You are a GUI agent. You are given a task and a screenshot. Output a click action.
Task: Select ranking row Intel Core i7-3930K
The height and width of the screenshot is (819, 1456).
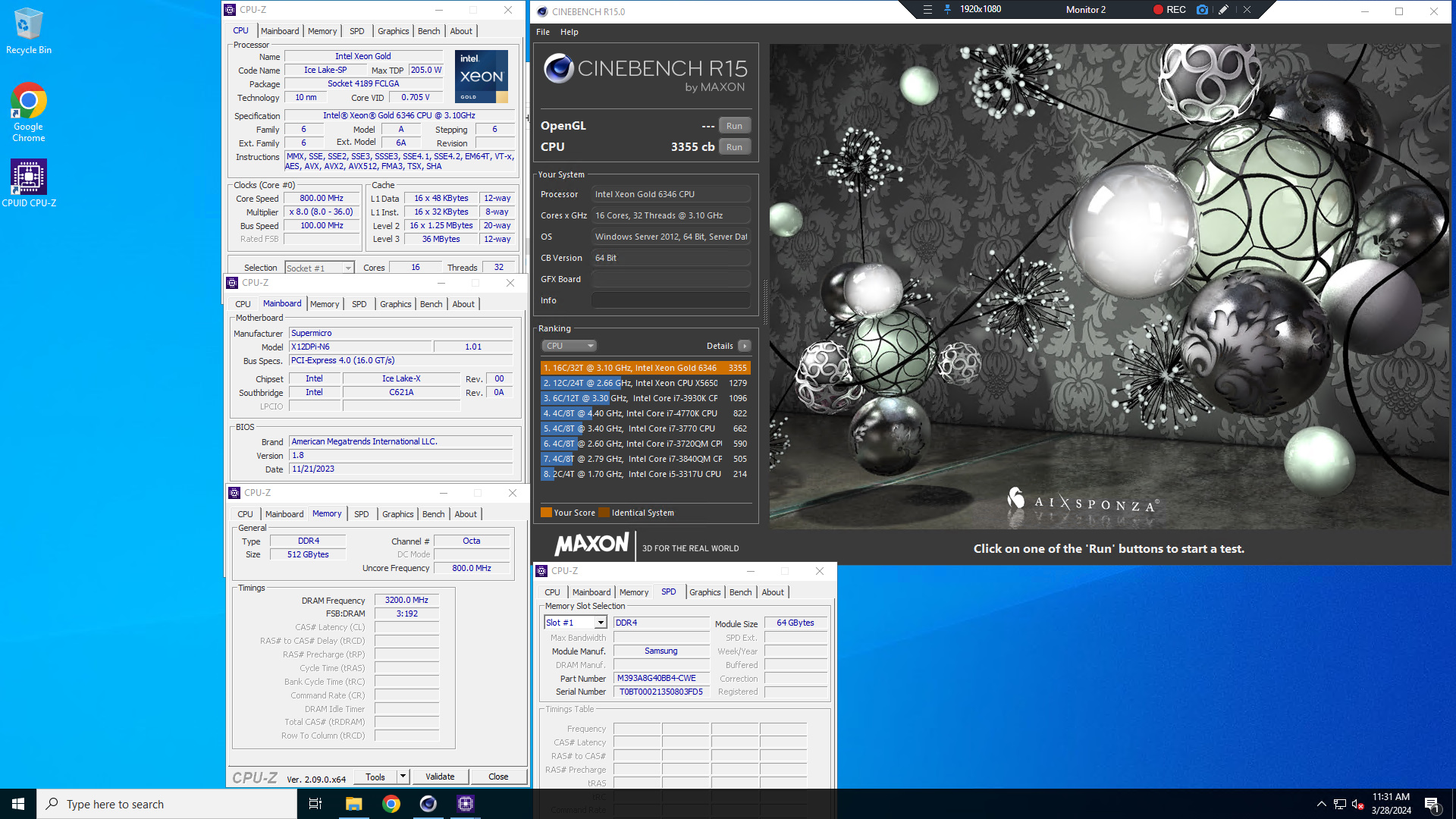click(645, 398)
